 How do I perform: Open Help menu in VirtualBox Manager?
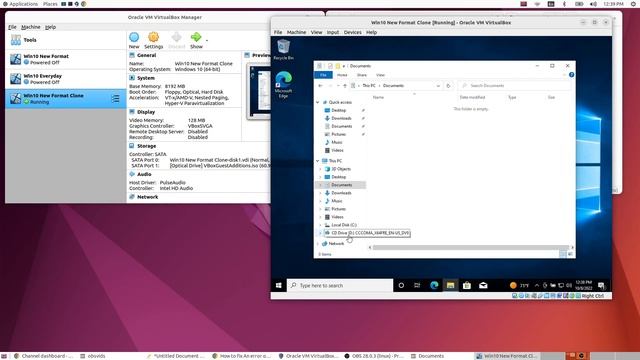click(50, 27)
